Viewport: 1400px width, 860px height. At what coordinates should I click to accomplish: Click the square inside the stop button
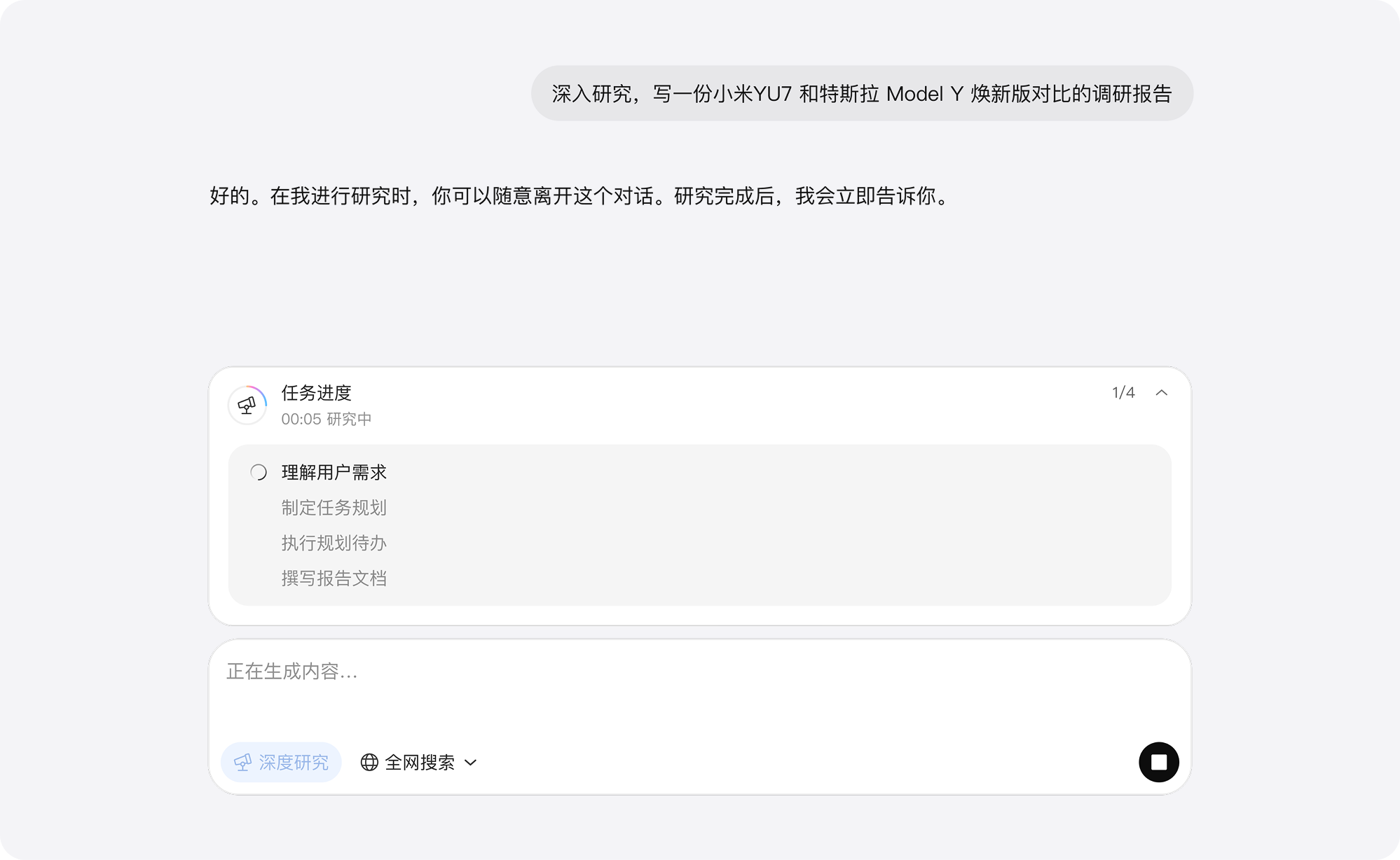(1160, 761)
